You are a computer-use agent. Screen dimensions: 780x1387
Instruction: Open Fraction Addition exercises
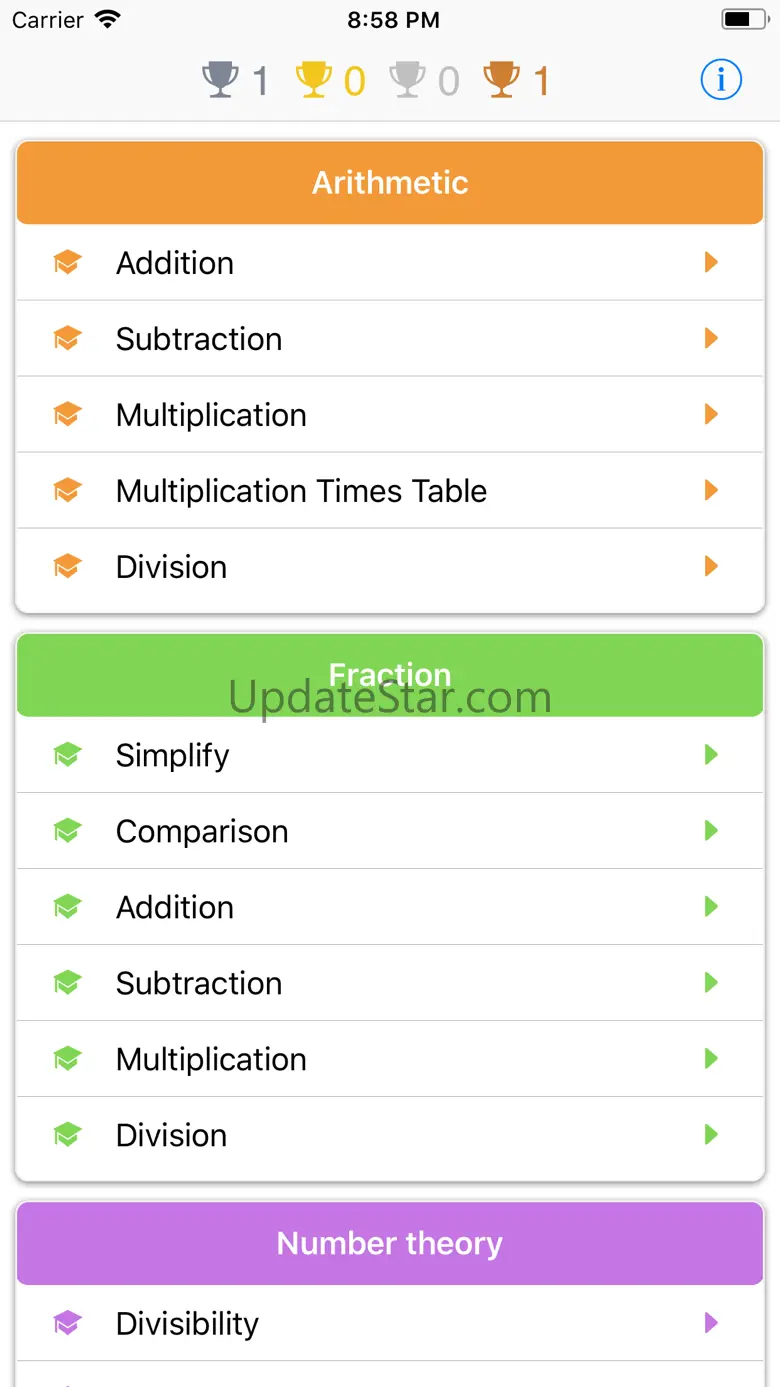pyautogui.click(x=175, y=907)
